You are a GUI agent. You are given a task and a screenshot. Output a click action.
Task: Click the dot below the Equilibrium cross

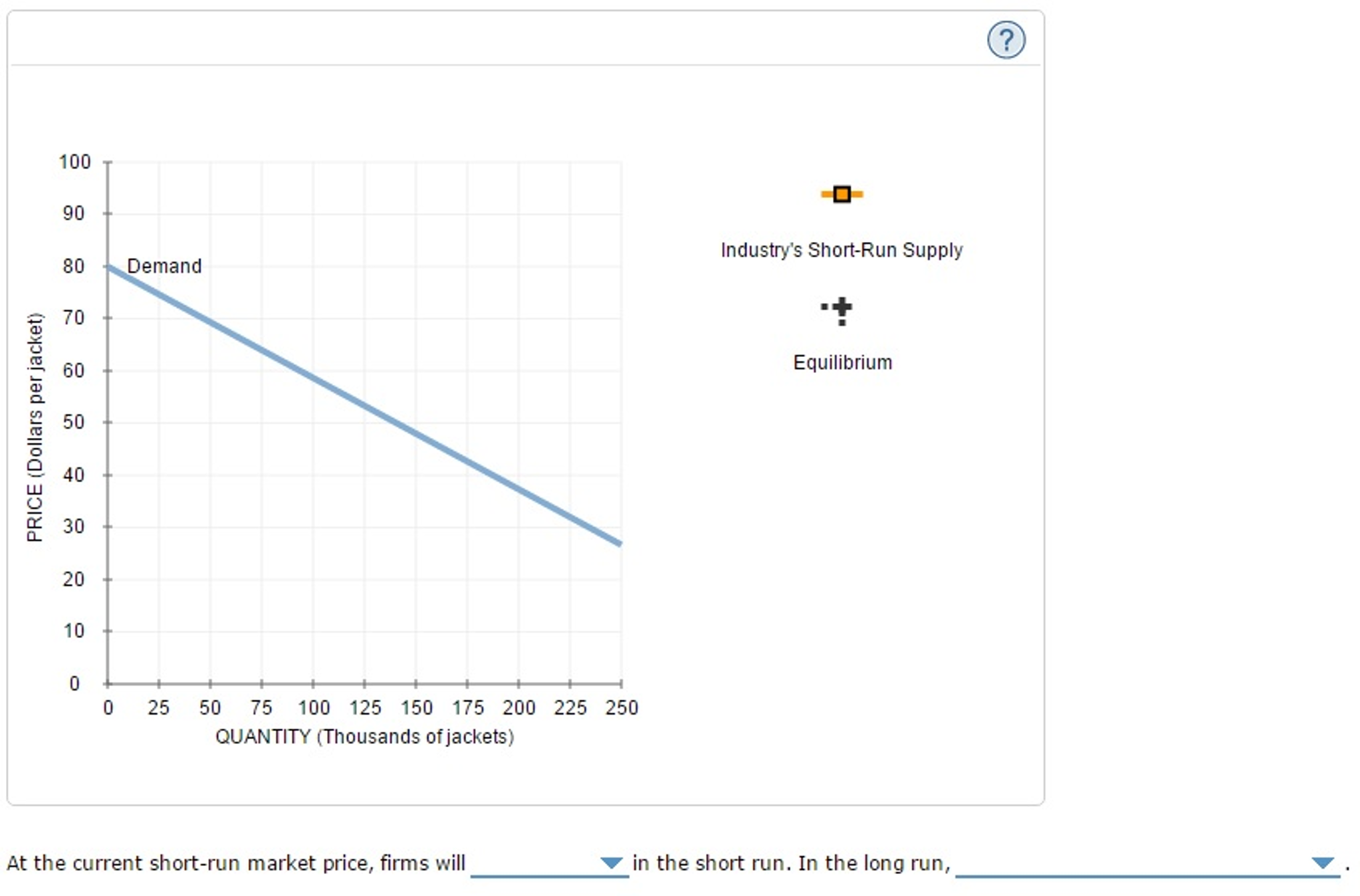click(x=842, y=321)
